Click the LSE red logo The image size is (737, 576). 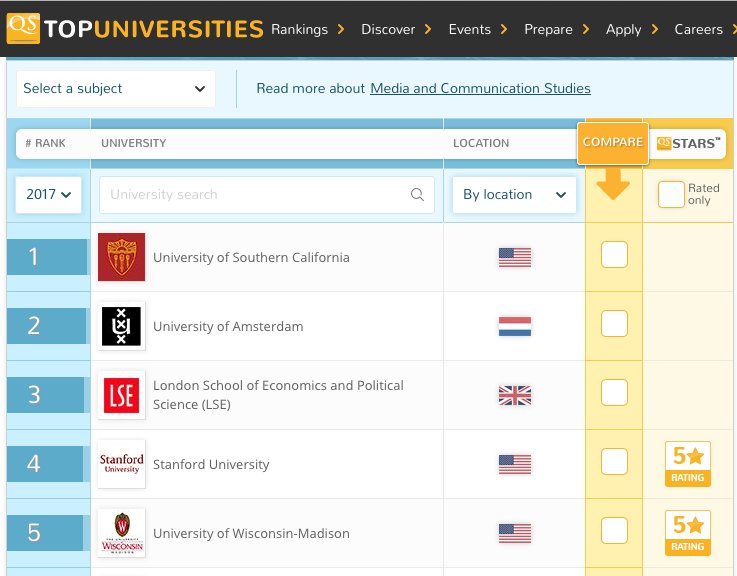(121, 395)
